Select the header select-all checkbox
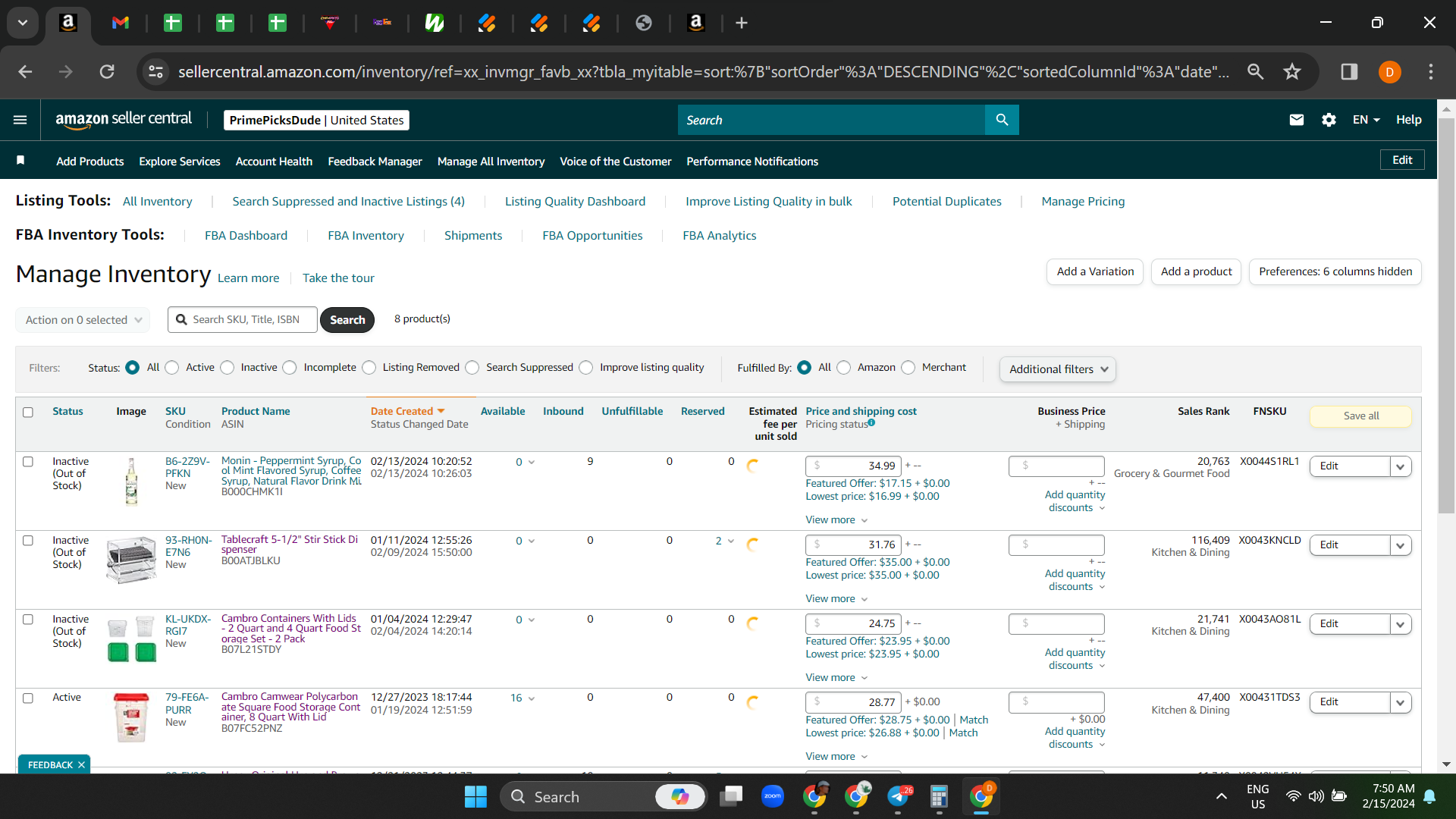The image size is (1456, 819). [28, 412]
